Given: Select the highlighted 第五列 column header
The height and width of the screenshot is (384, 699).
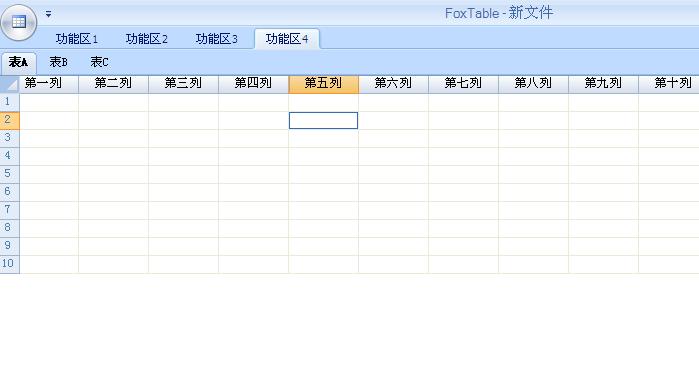Looking at the screenshot, I should [x=323, y=84].
